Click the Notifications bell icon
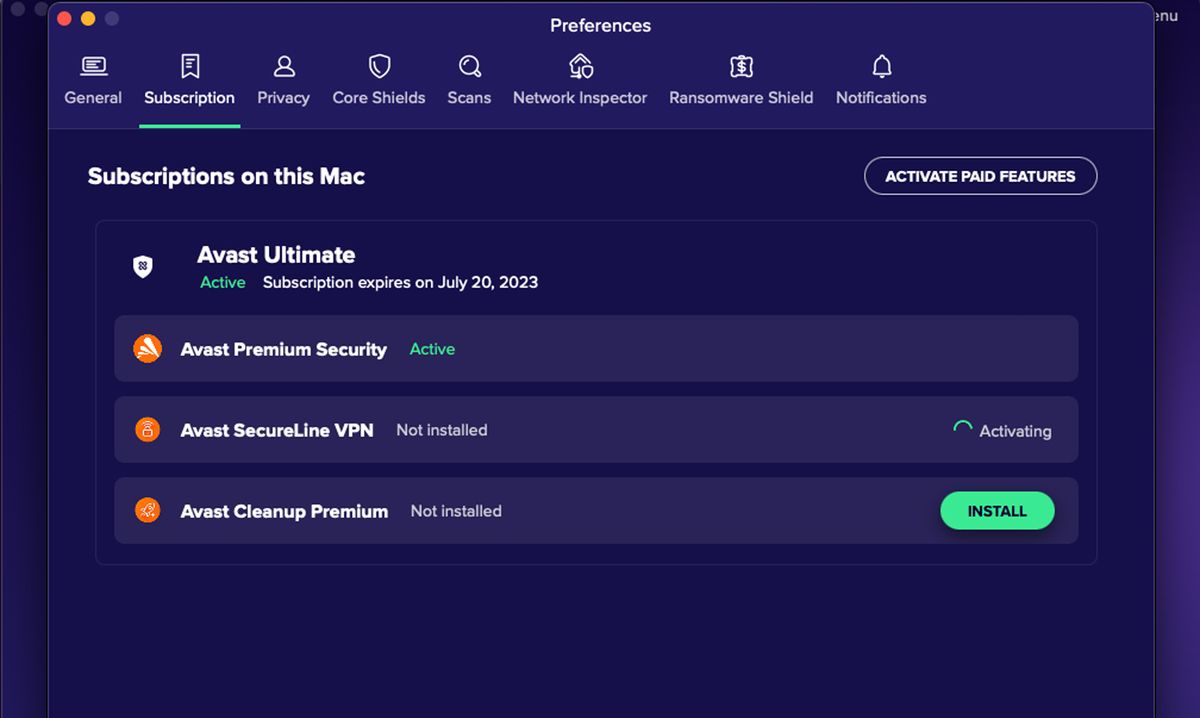 pos(881,64)
